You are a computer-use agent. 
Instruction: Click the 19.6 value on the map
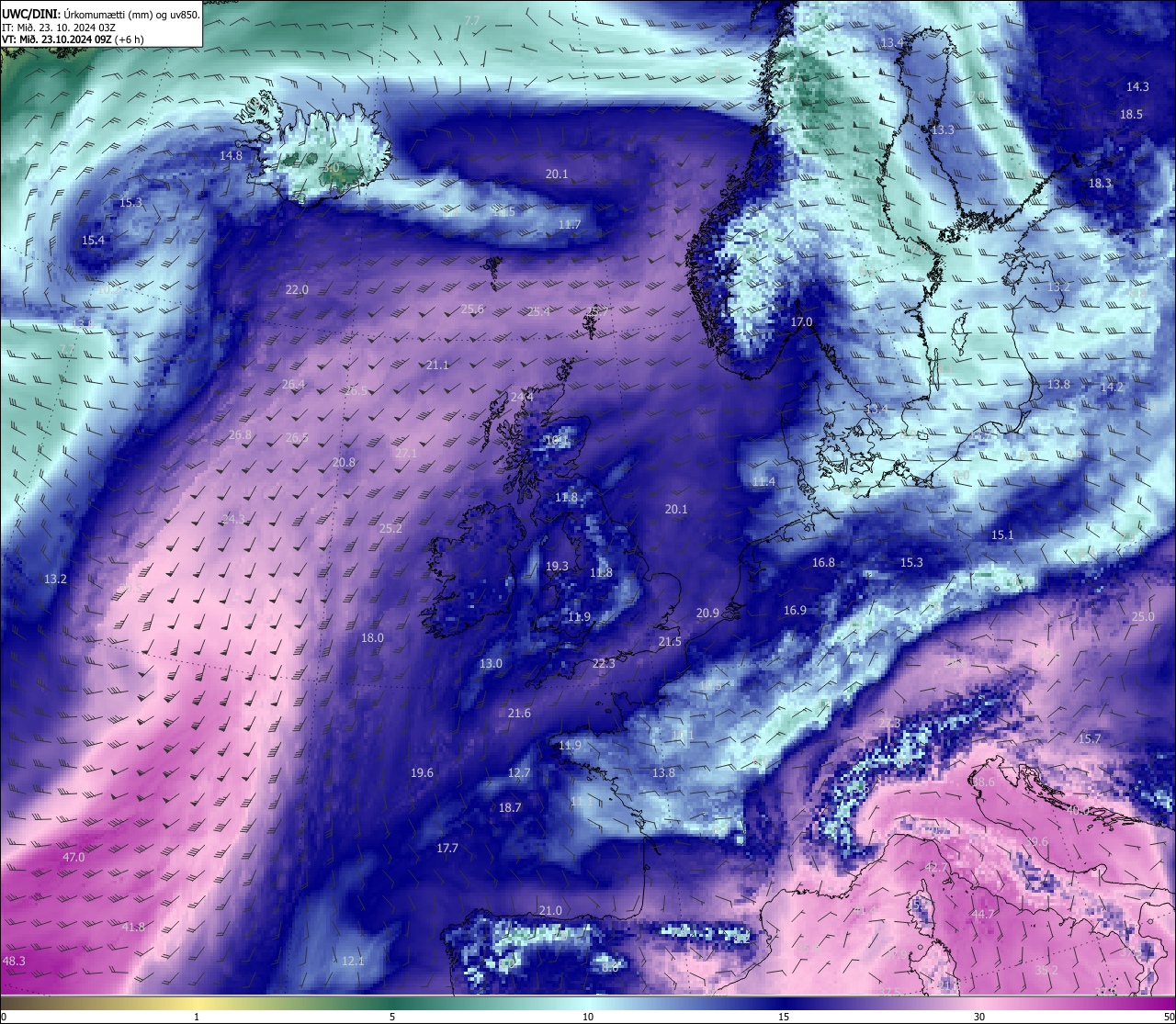coord(422,772)
